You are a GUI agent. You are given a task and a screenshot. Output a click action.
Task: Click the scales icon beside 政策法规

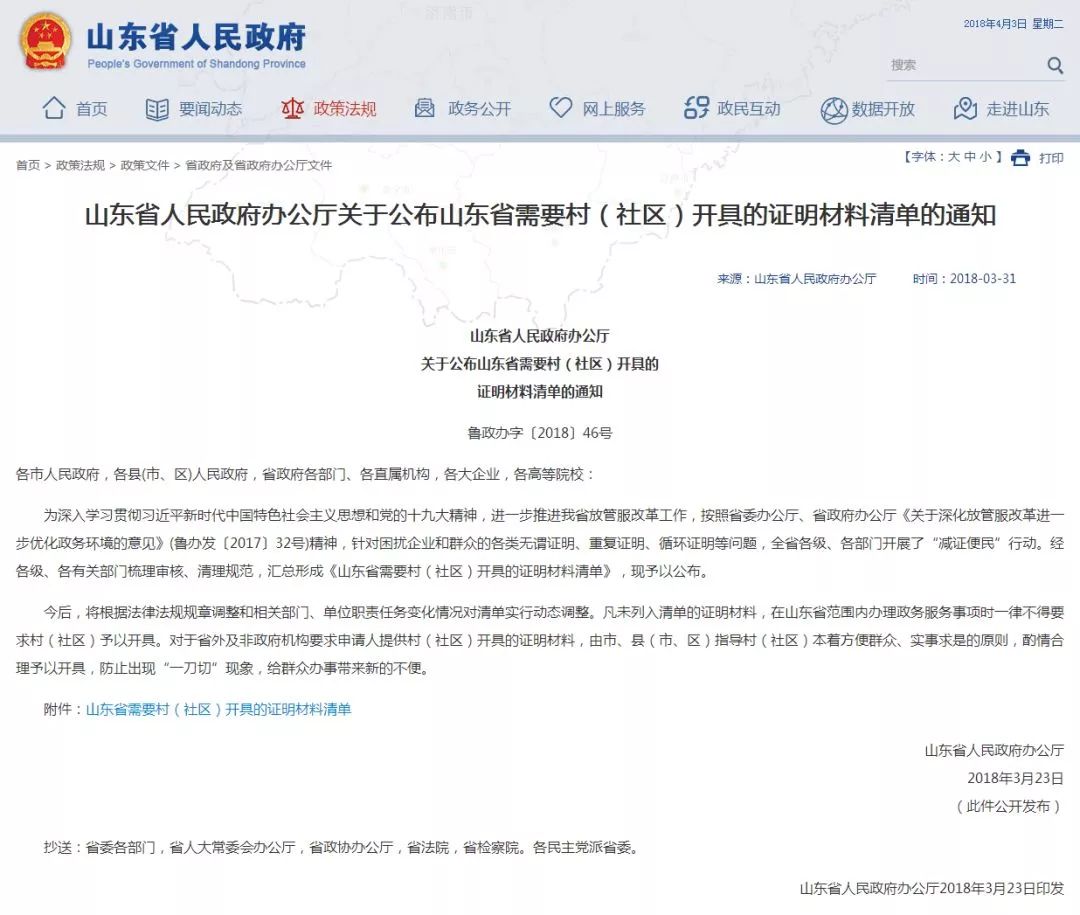coord(294,108)
